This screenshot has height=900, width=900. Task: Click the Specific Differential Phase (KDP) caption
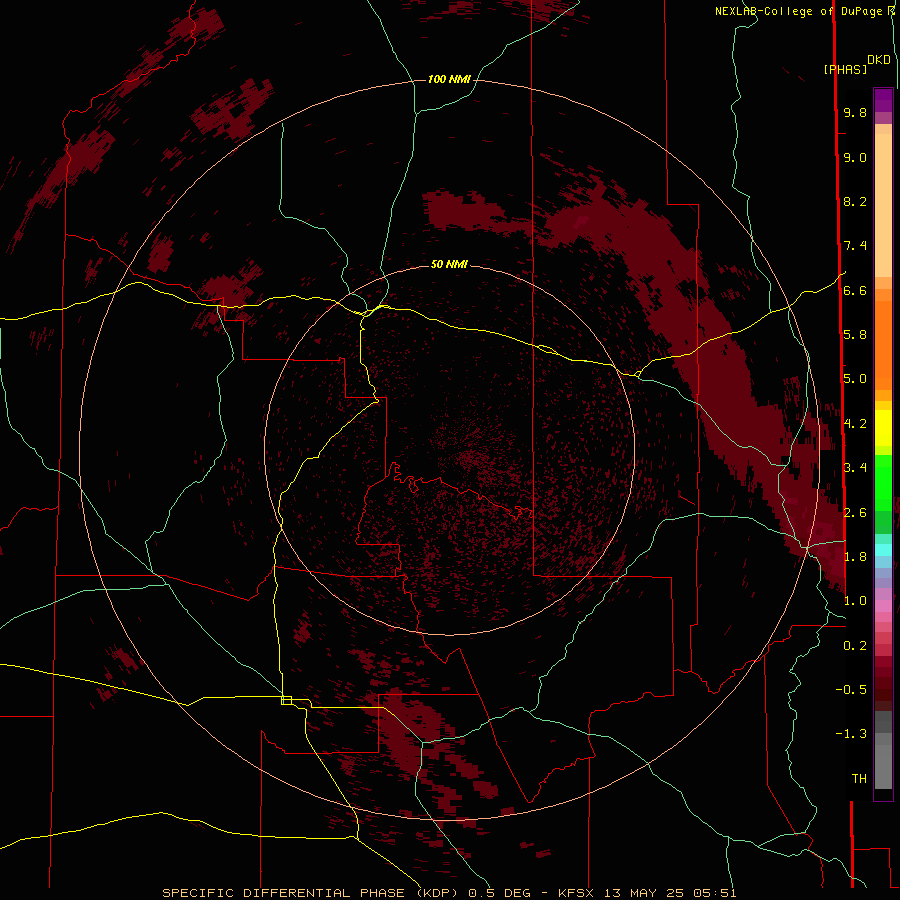click(310, 893)
